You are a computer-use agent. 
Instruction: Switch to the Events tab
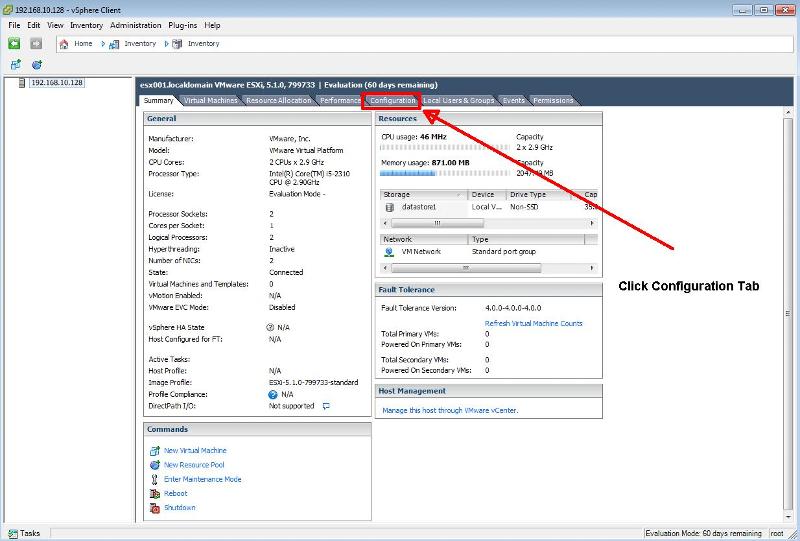click(x=514, y=101)
